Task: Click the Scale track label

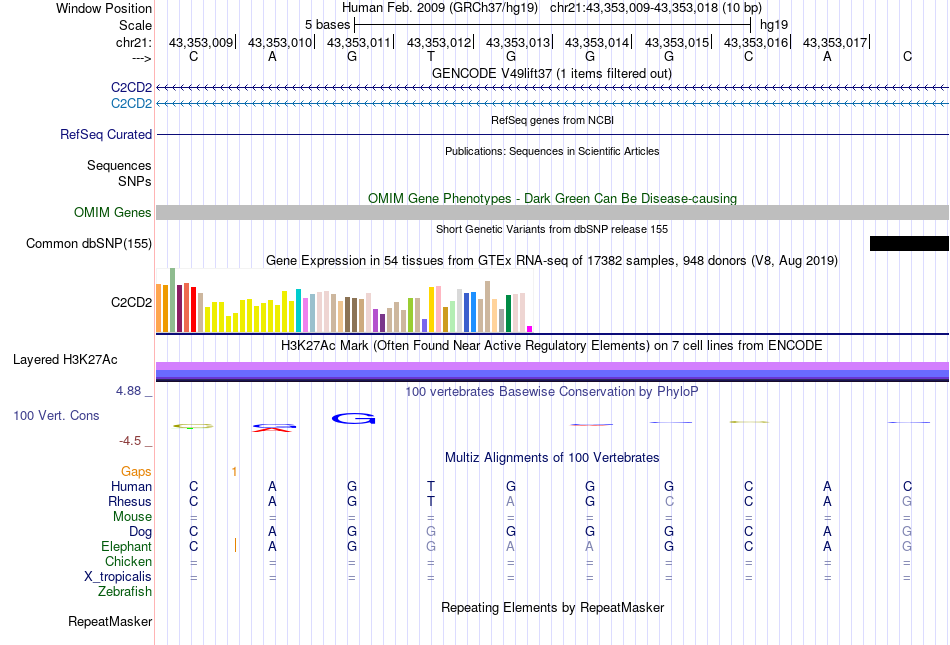Action: tap(135, 25)
